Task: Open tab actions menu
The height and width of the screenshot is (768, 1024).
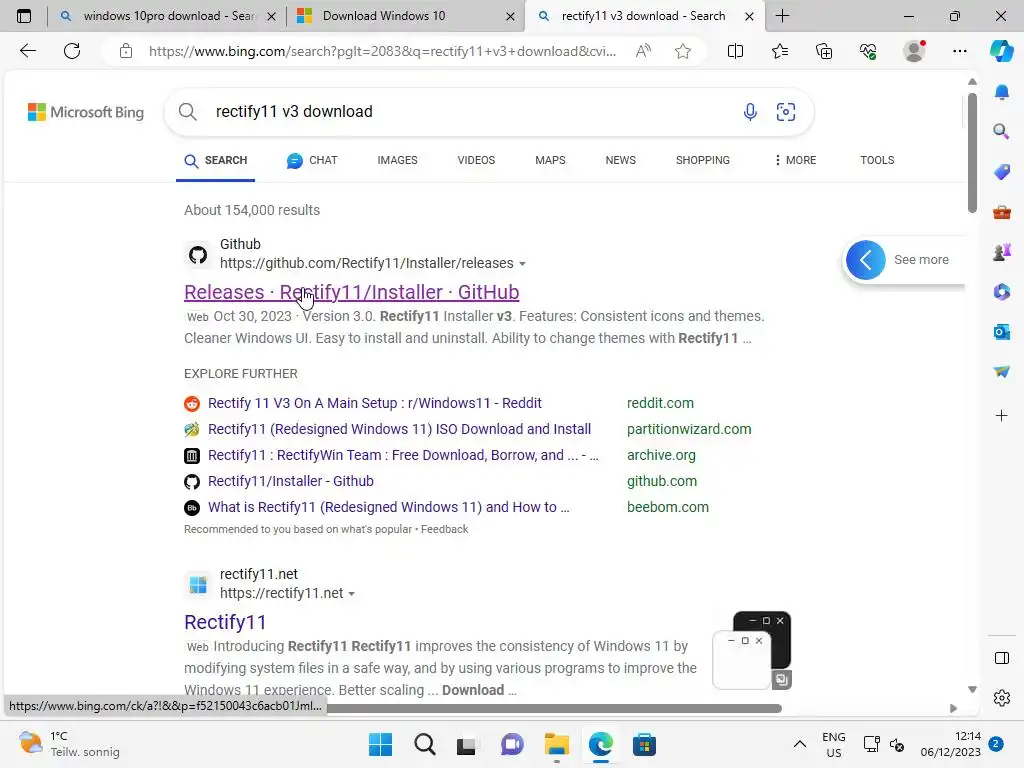Action: point(24,16)
